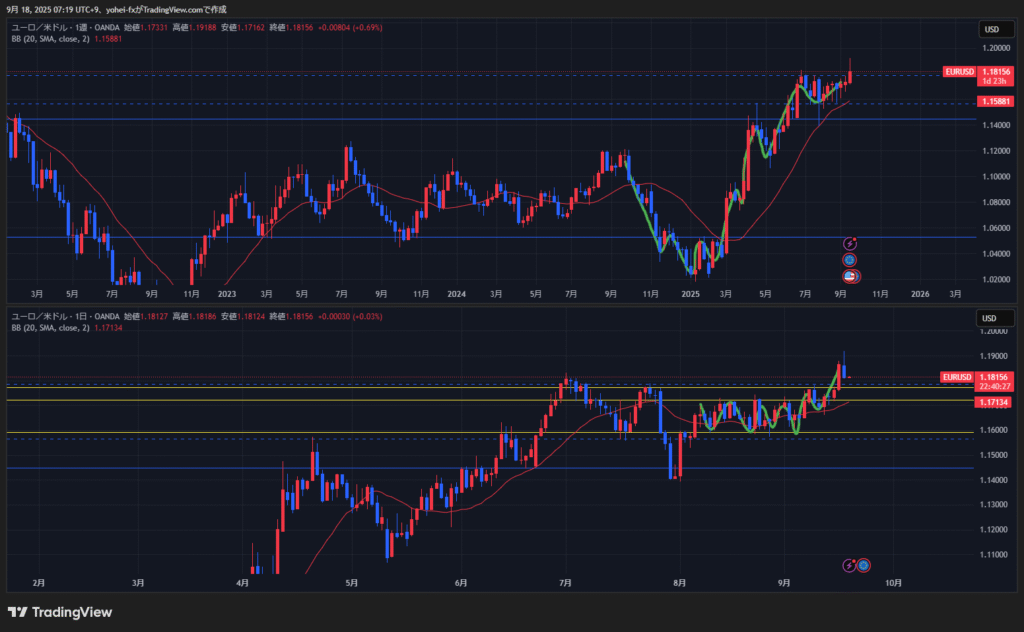Open the USD currency selector on daily chart
Image resolution: width=1024 pixels, height=632 pixels.
point(994,318)
